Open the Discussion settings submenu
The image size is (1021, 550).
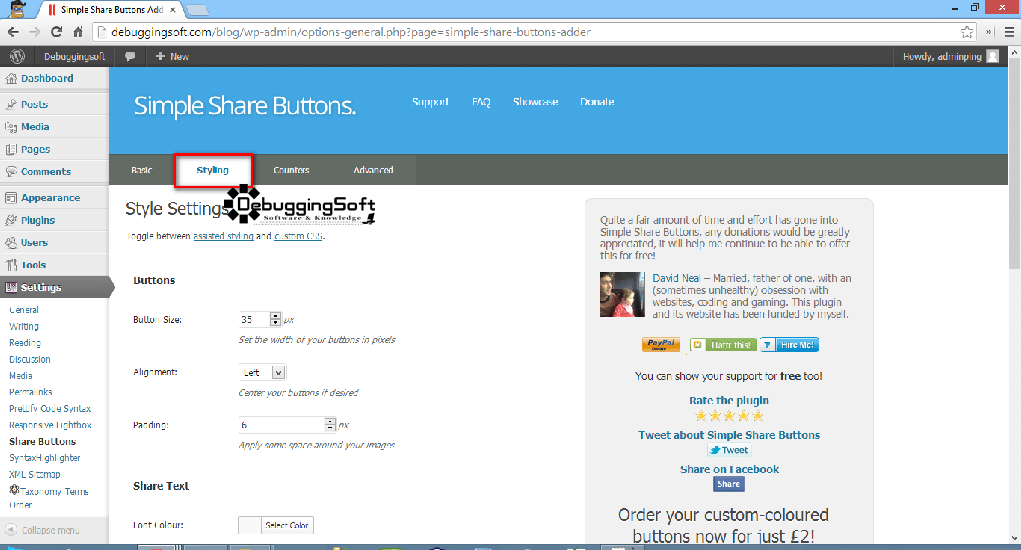[30, 359]
